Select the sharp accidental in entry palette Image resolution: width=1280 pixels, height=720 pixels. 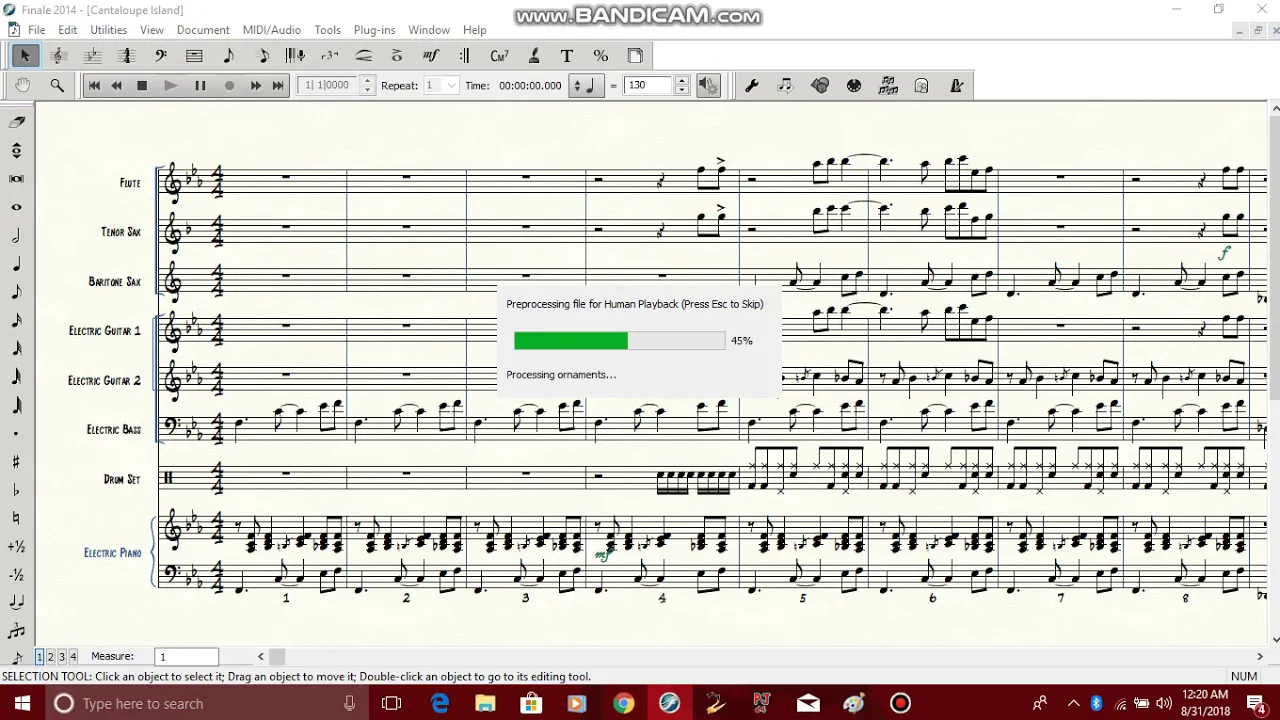pos(17,462)
